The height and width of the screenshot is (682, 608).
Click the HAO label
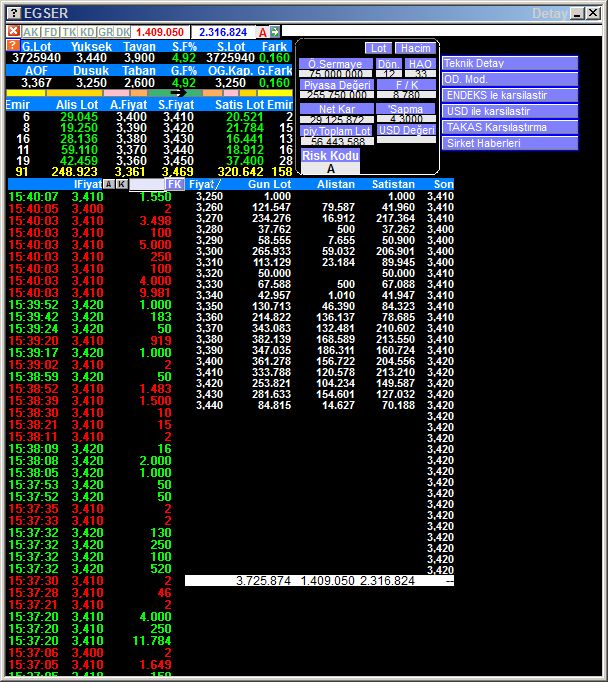pyautogui.click(x=420, y=64)
